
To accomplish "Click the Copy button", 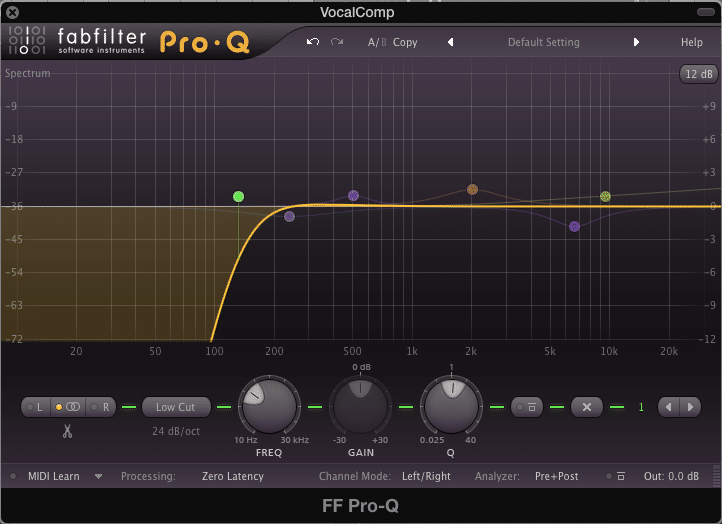I will tap(405, 42).
